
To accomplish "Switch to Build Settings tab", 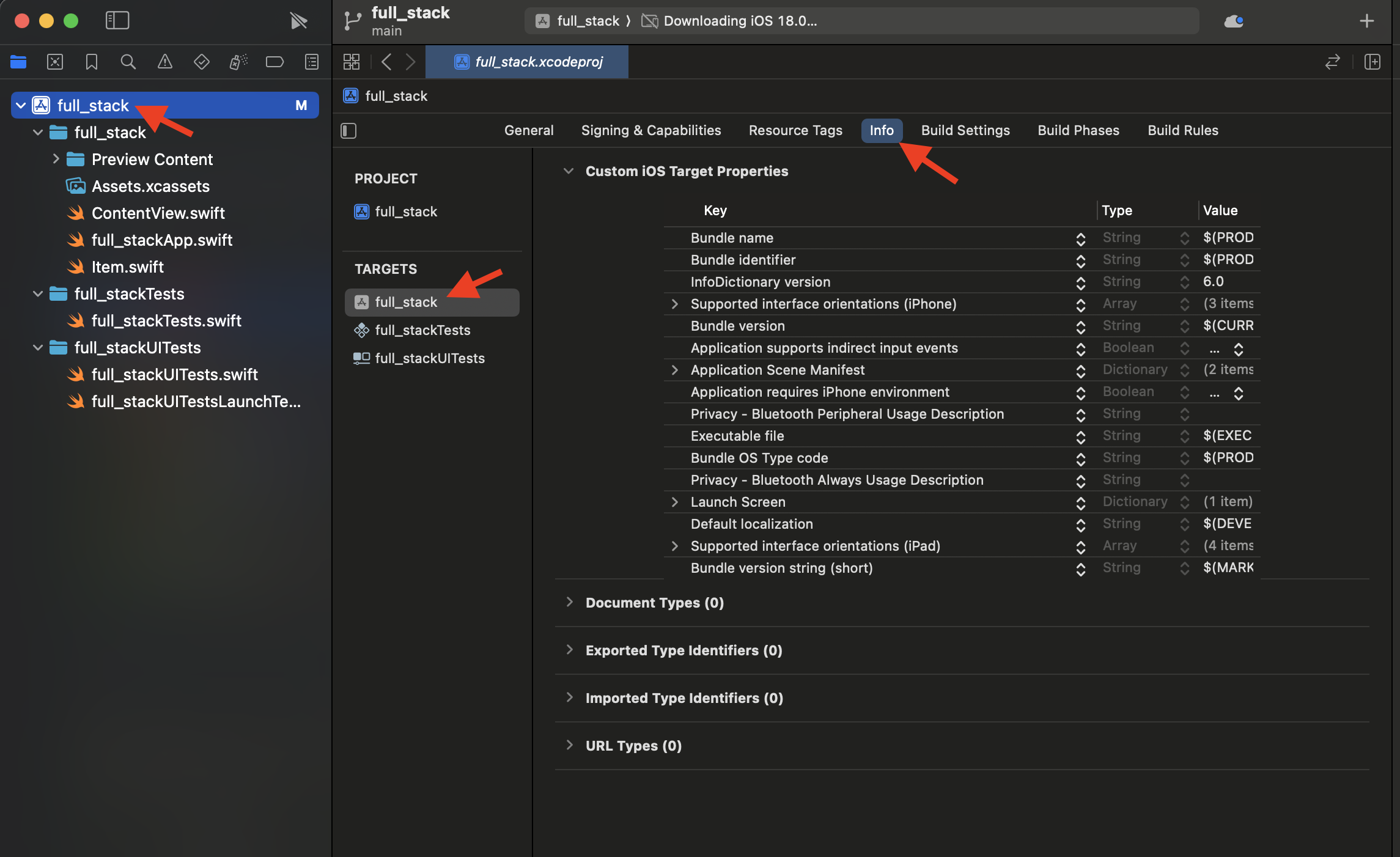I will pyautogui.click(x=965, y=130).
